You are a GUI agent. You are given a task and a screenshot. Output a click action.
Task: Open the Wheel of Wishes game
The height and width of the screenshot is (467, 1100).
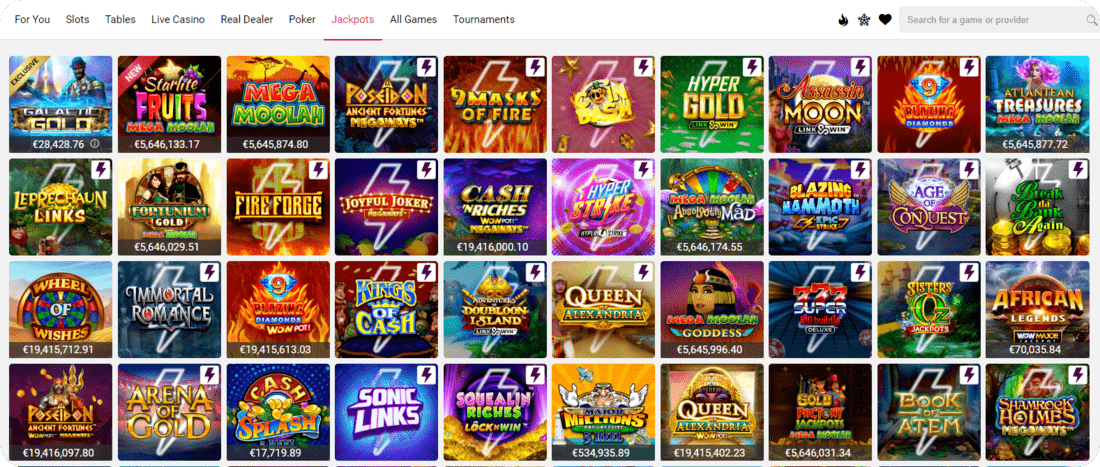pyautogui.click(x=60, y=310)
